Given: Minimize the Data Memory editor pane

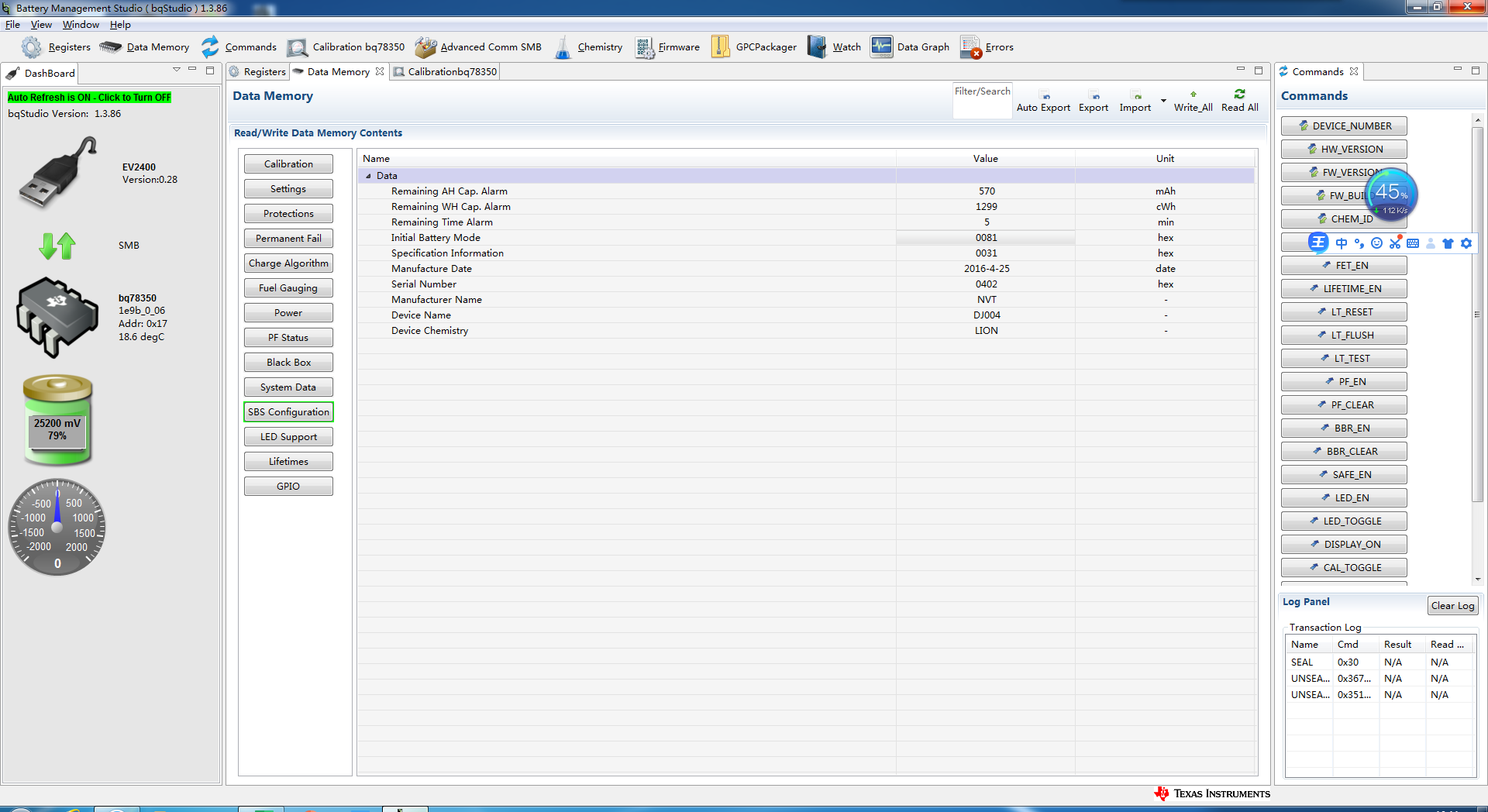Looking at the screenshot, I should point(1240,70).
